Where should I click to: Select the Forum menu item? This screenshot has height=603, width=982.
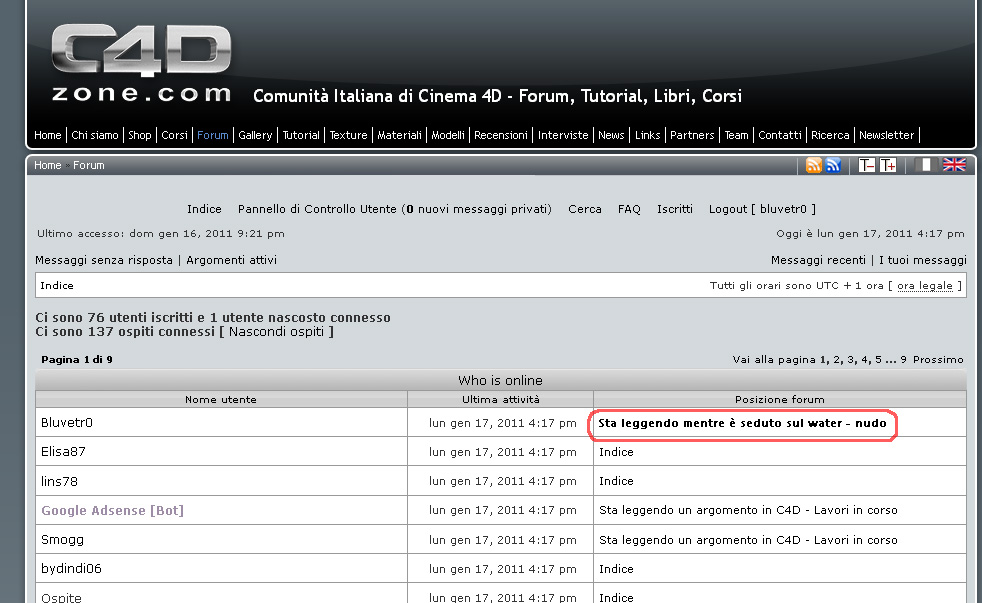(213, 135)
